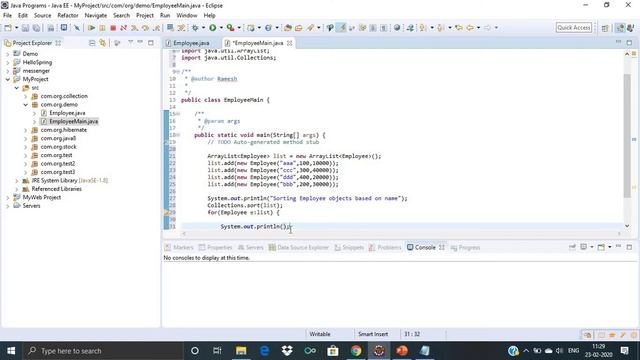
Task: Click the Disconnect debug icon
Action: point(124,28)
